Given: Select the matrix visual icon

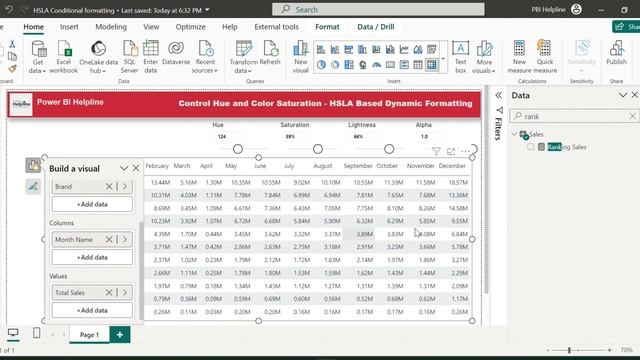Looking at the screenshot, I should click(x=432, y=65).
